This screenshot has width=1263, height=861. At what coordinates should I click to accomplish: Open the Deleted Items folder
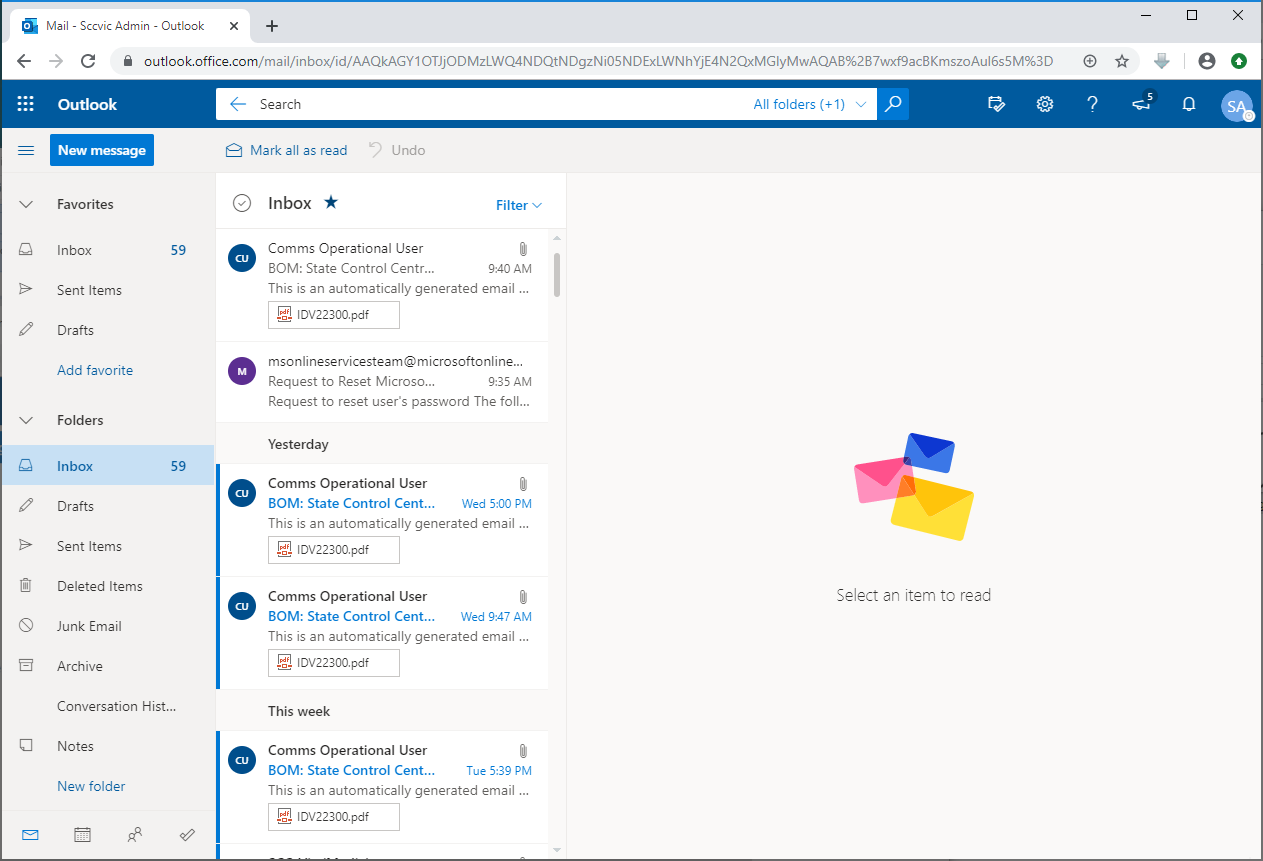point(99,586)
